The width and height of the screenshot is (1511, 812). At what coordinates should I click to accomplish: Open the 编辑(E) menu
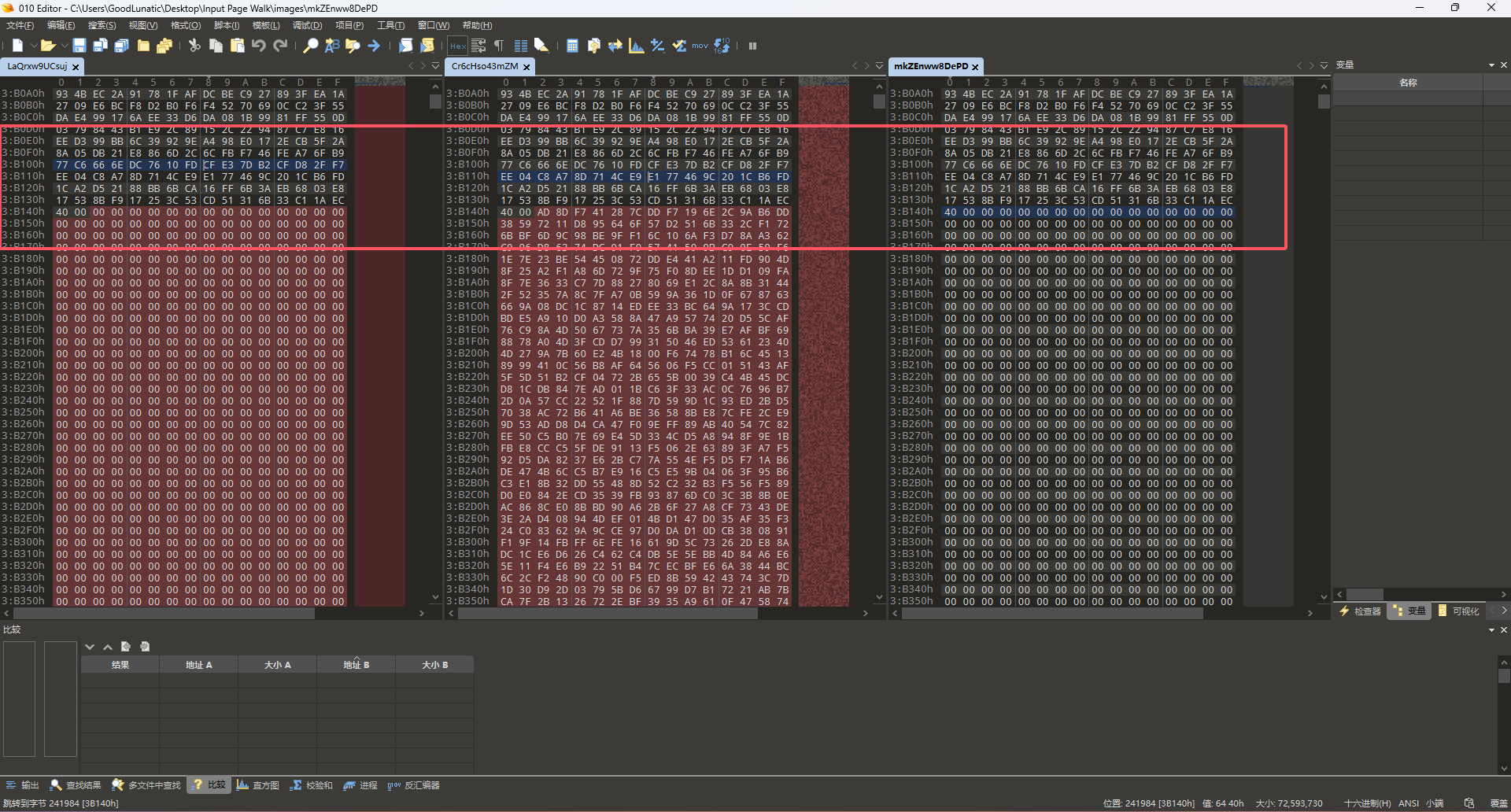click(61, 26)
